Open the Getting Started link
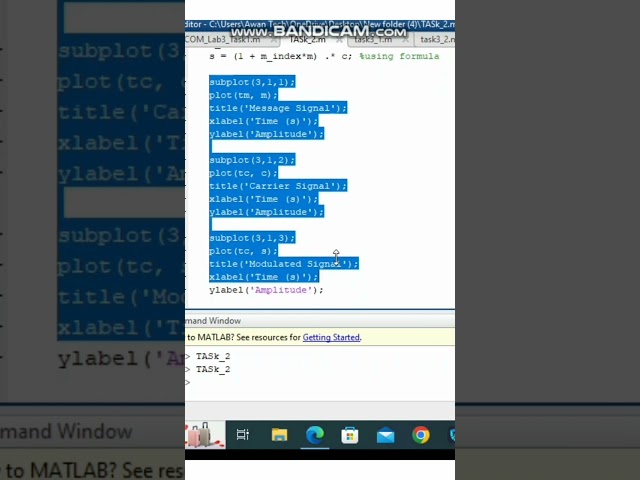The height and width of the screenshot is (480, 640). point(331,337)
